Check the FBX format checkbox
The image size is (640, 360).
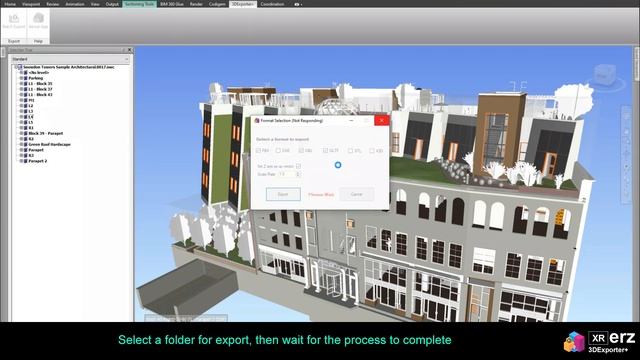point(258,151)
